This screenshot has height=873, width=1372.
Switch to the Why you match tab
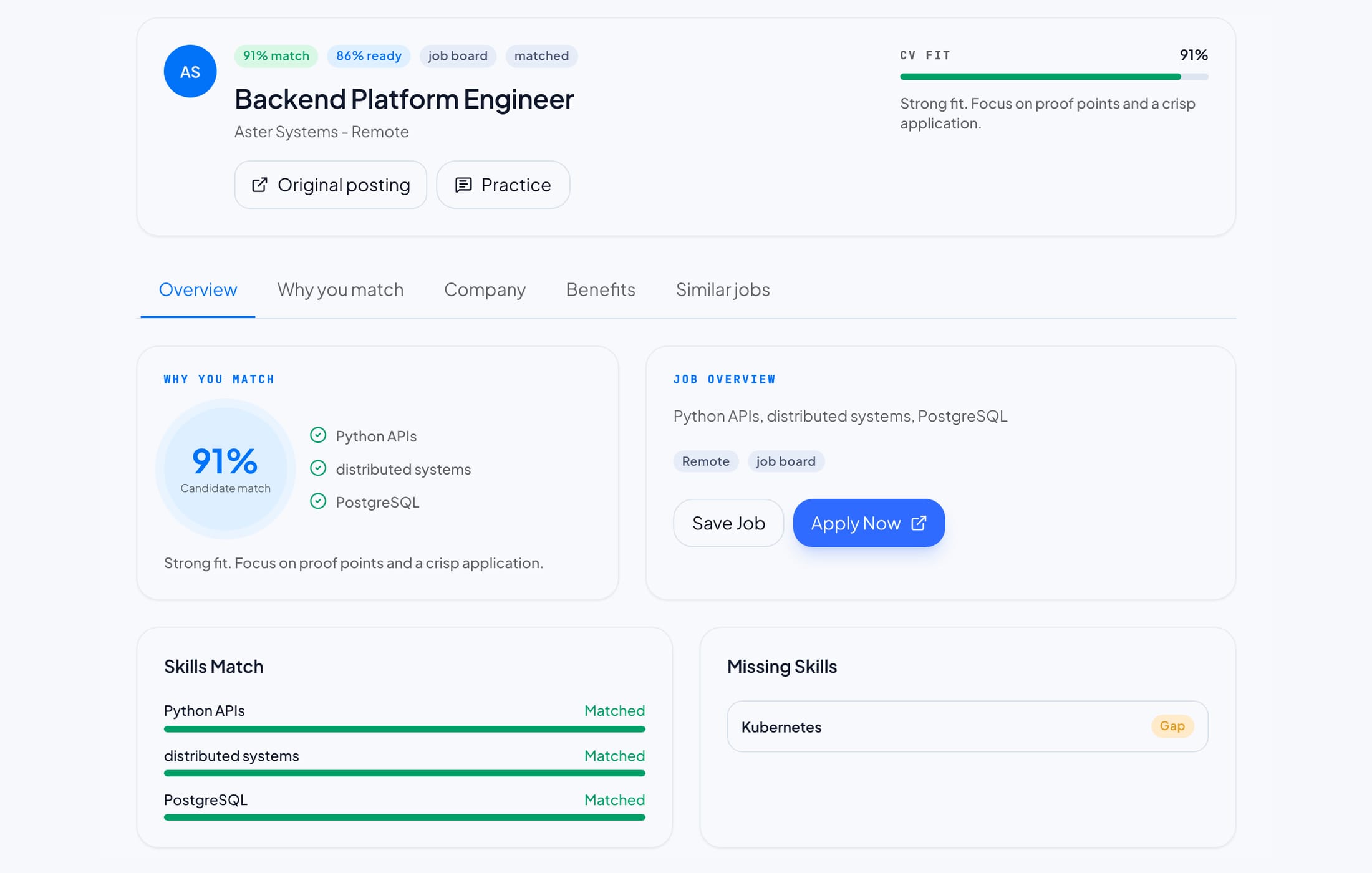pyautogui.click(x=341, y=290)
